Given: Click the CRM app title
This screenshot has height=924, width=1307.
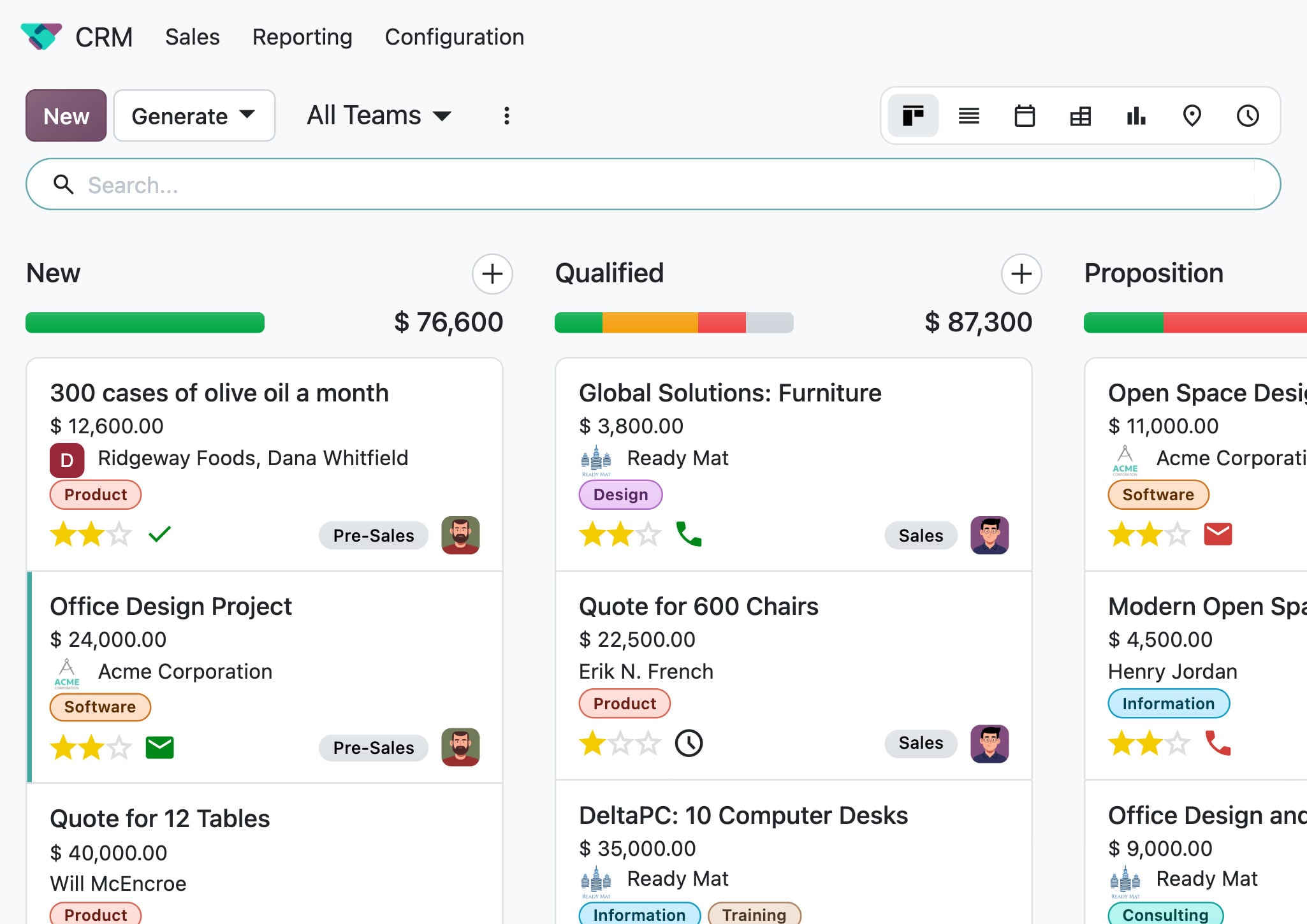Looking at the screenshot, I should tap(104, 37).
